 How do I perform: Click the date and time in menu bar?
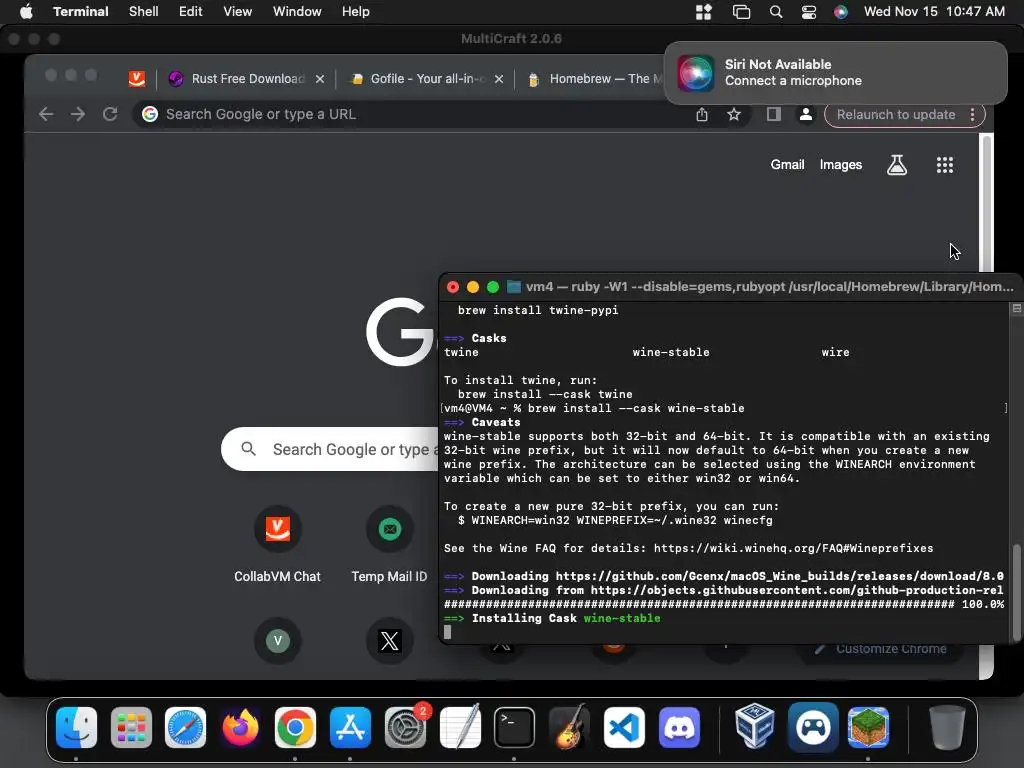(934, 12)
